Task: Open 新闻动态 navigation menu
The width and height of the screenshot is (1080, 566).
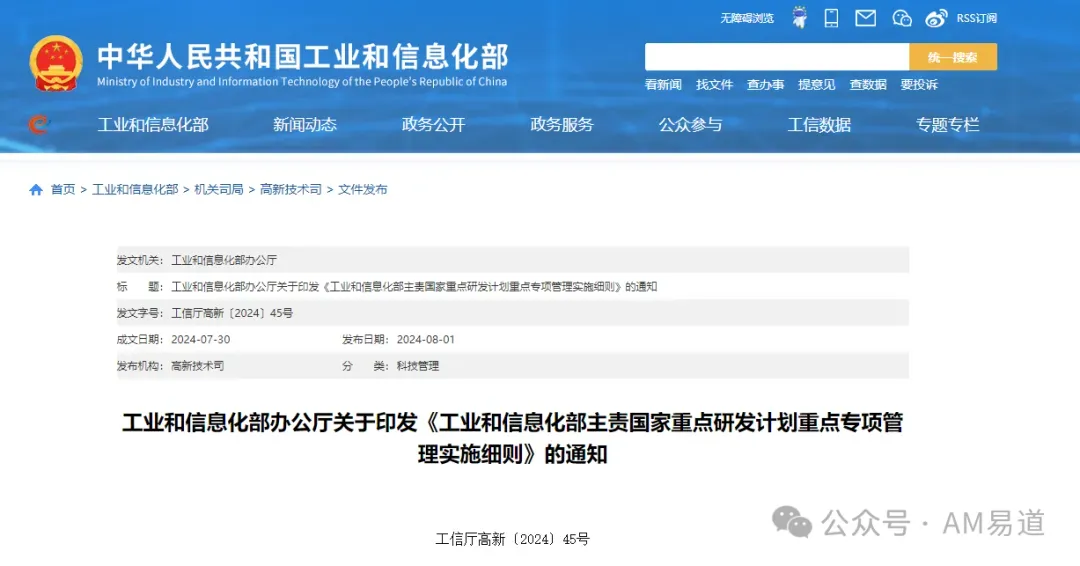Action: pos(304,125)
